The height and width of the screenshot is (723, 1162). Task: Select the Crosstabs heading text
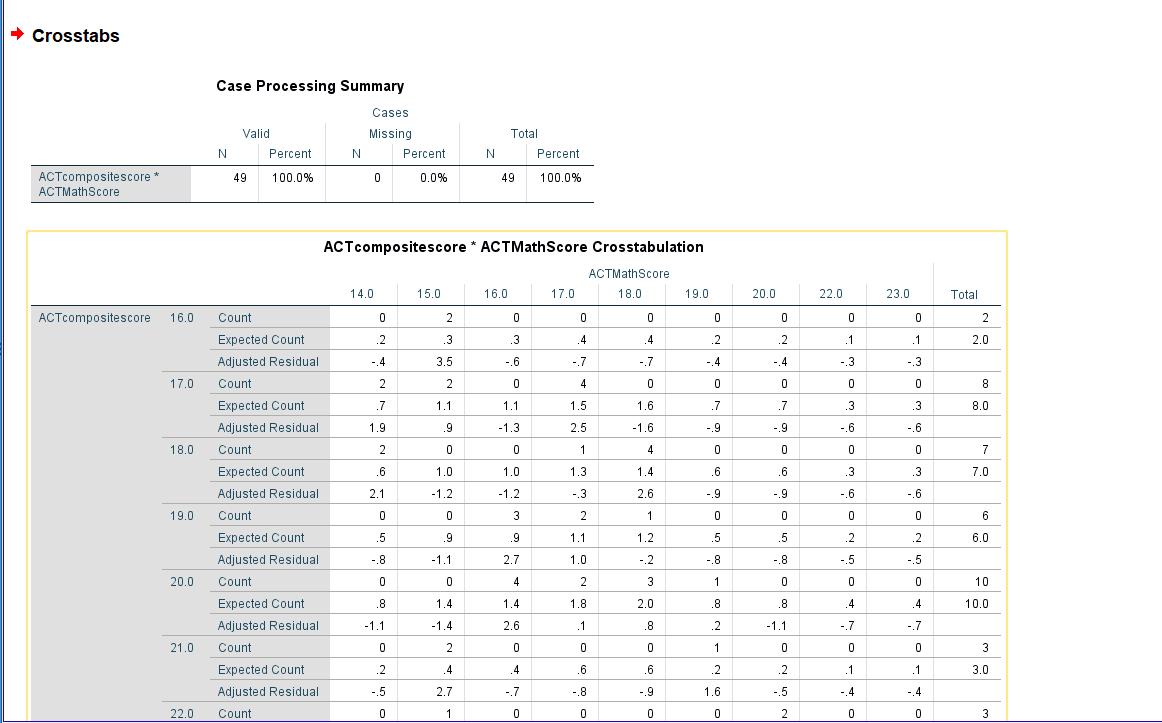coord(76,36)
